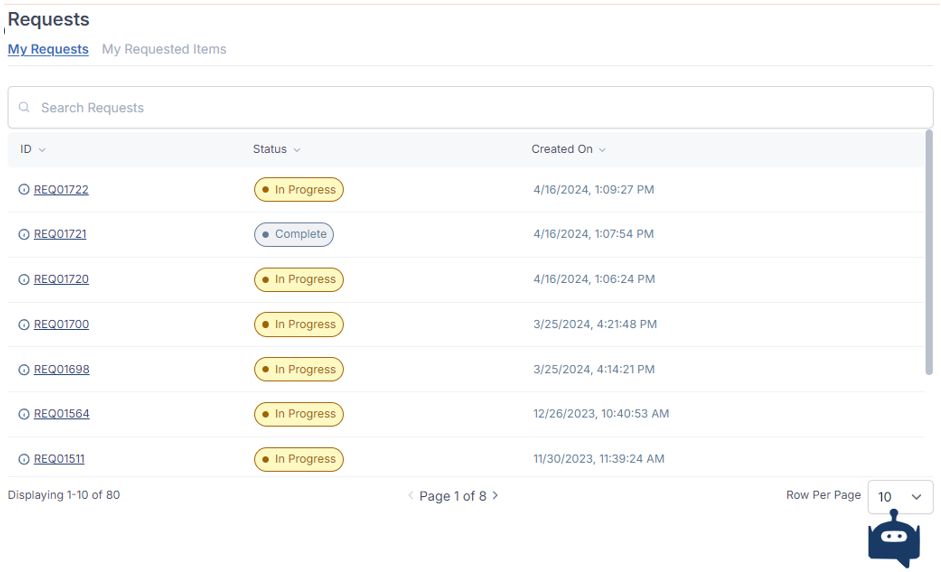Go to next page arrow
This screenshot has width=941, height=572.
(495, 495)
